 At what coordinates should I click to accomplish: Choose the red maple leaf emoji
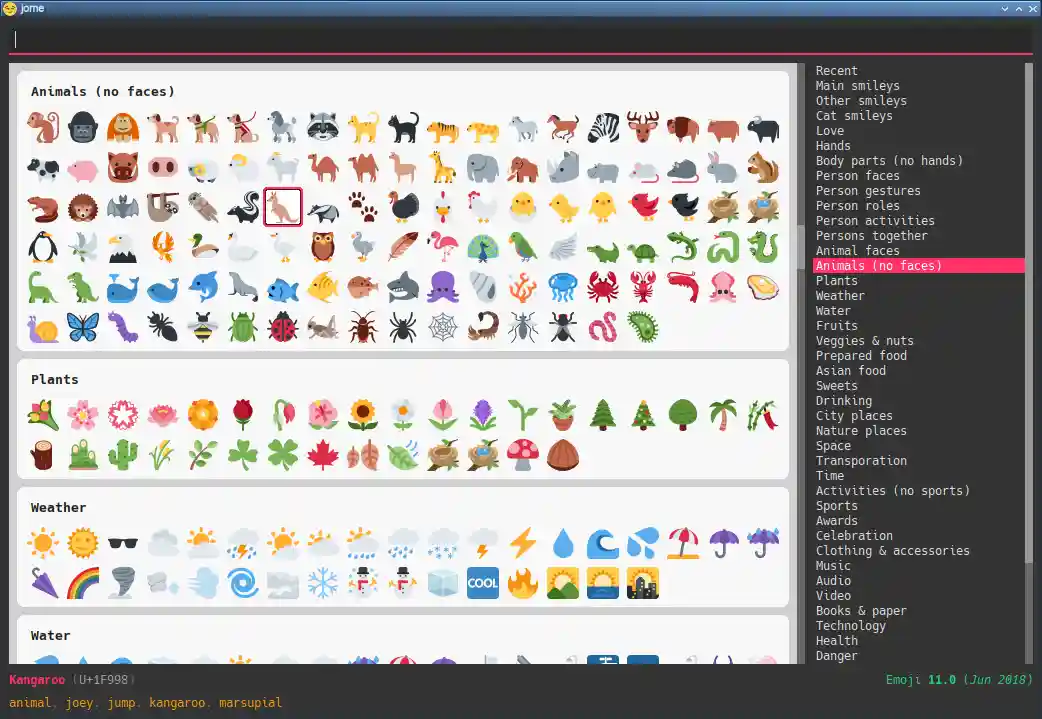tap(323, 455)
